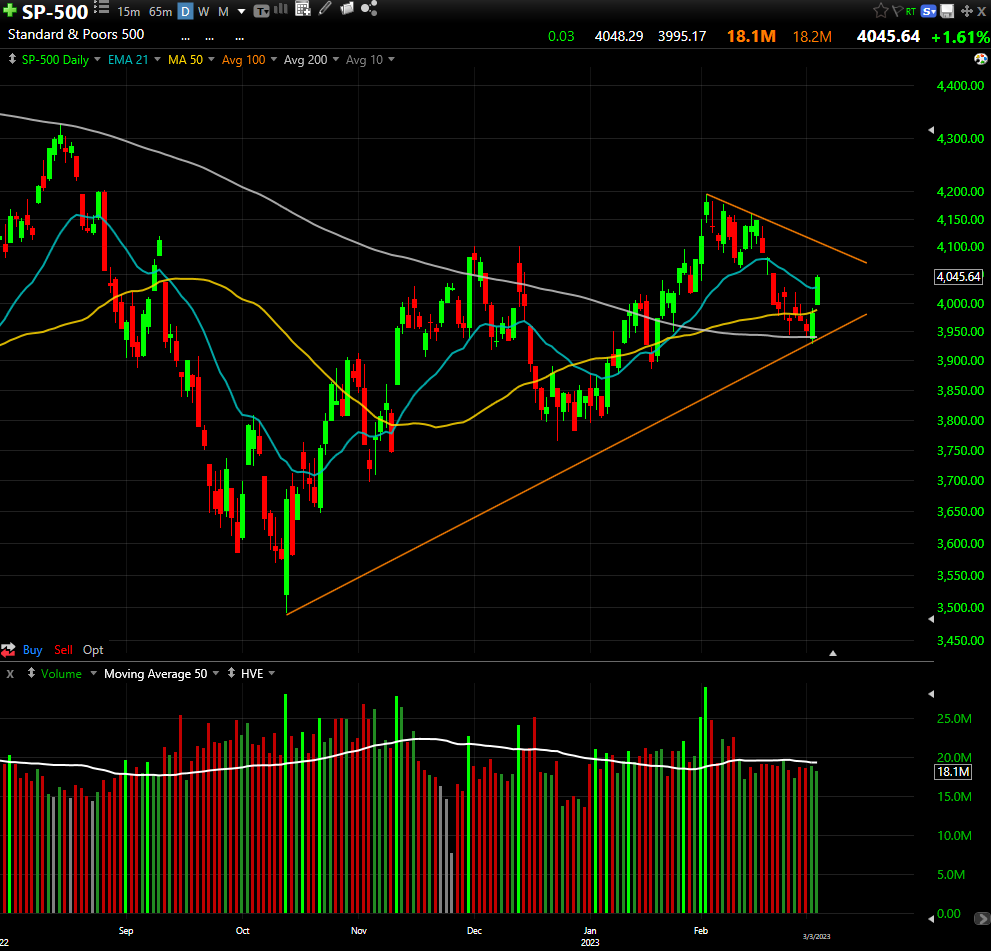Image resolution: width=991 pixels, height=951 pixels.
Task: Click the green 0.03 header value
Action: click(561, 36)
